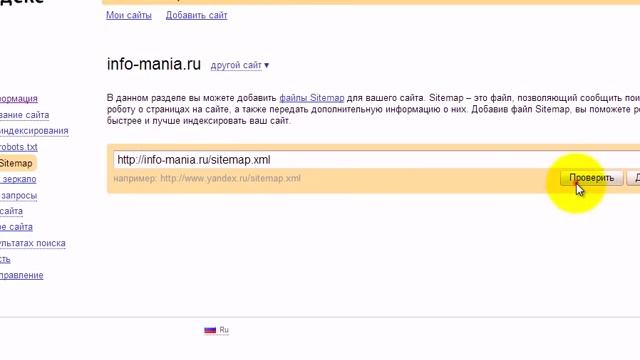The height and width of the screenshot is (360, 640).
Task: Open the Ru language selector
Action: pos(224,330)
